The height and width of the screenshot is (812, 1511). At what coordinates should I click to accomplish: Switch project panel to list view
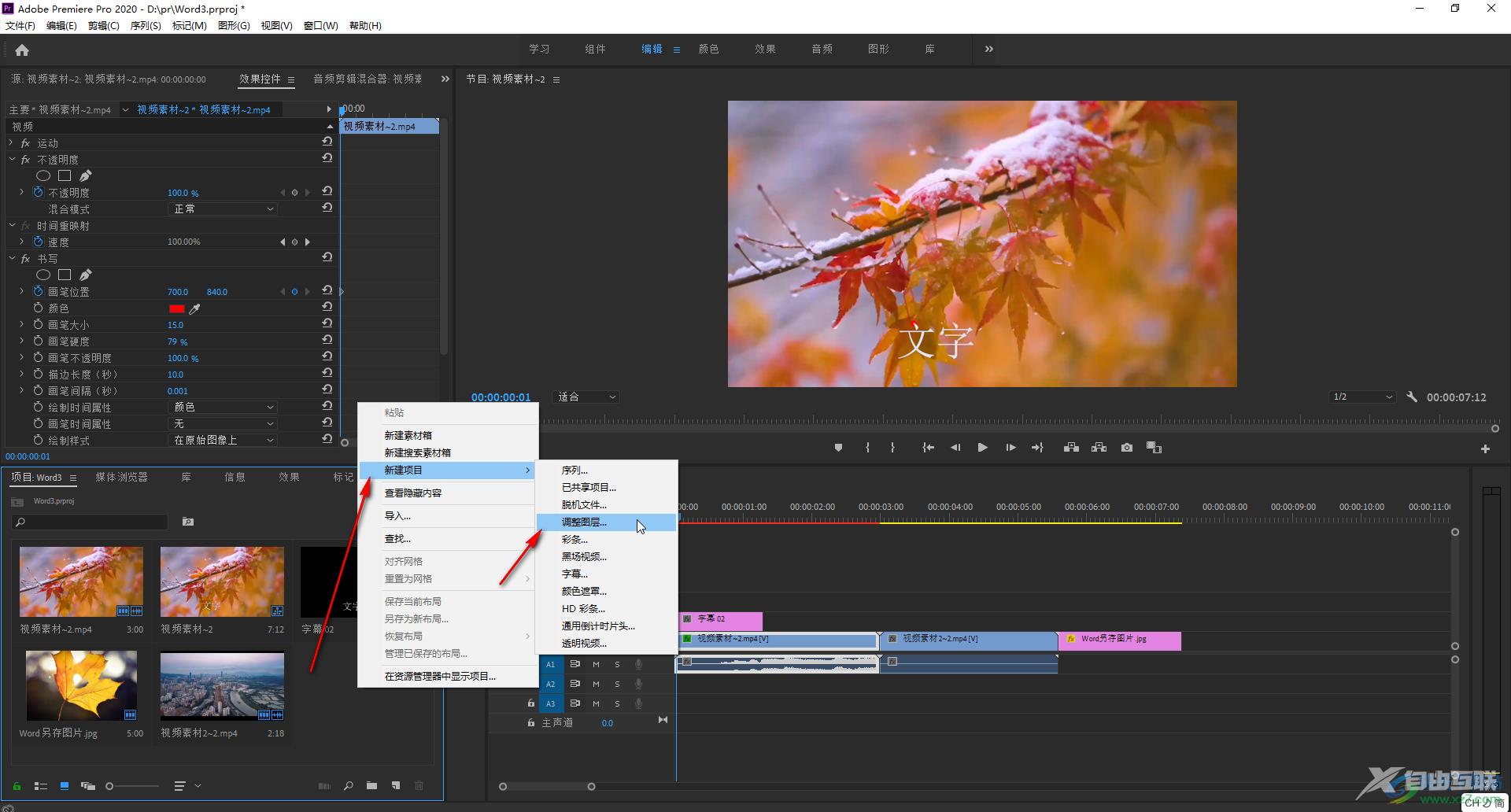tap(41, 786)
